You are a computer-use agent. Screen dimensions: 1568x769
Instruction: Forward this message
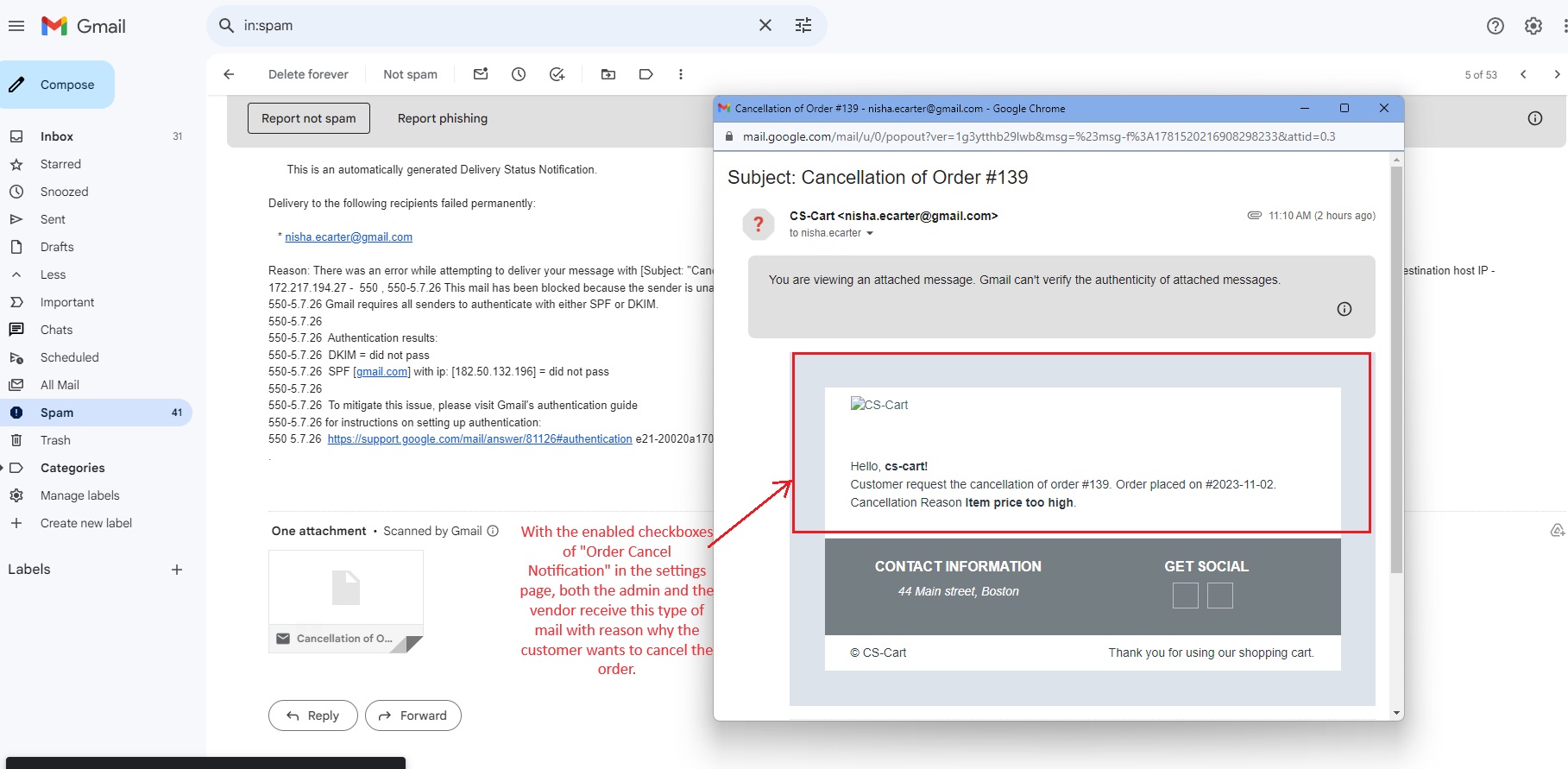tap(412, 715)
